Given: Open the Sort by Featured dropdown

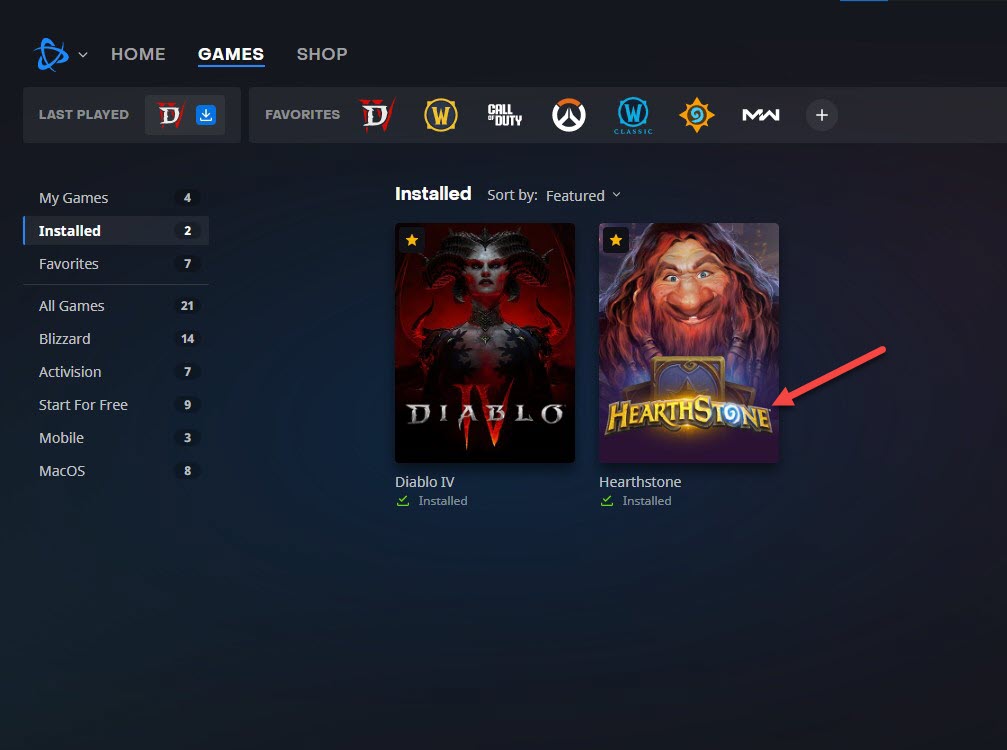Looking at the screenshot, I should point(583,195).
